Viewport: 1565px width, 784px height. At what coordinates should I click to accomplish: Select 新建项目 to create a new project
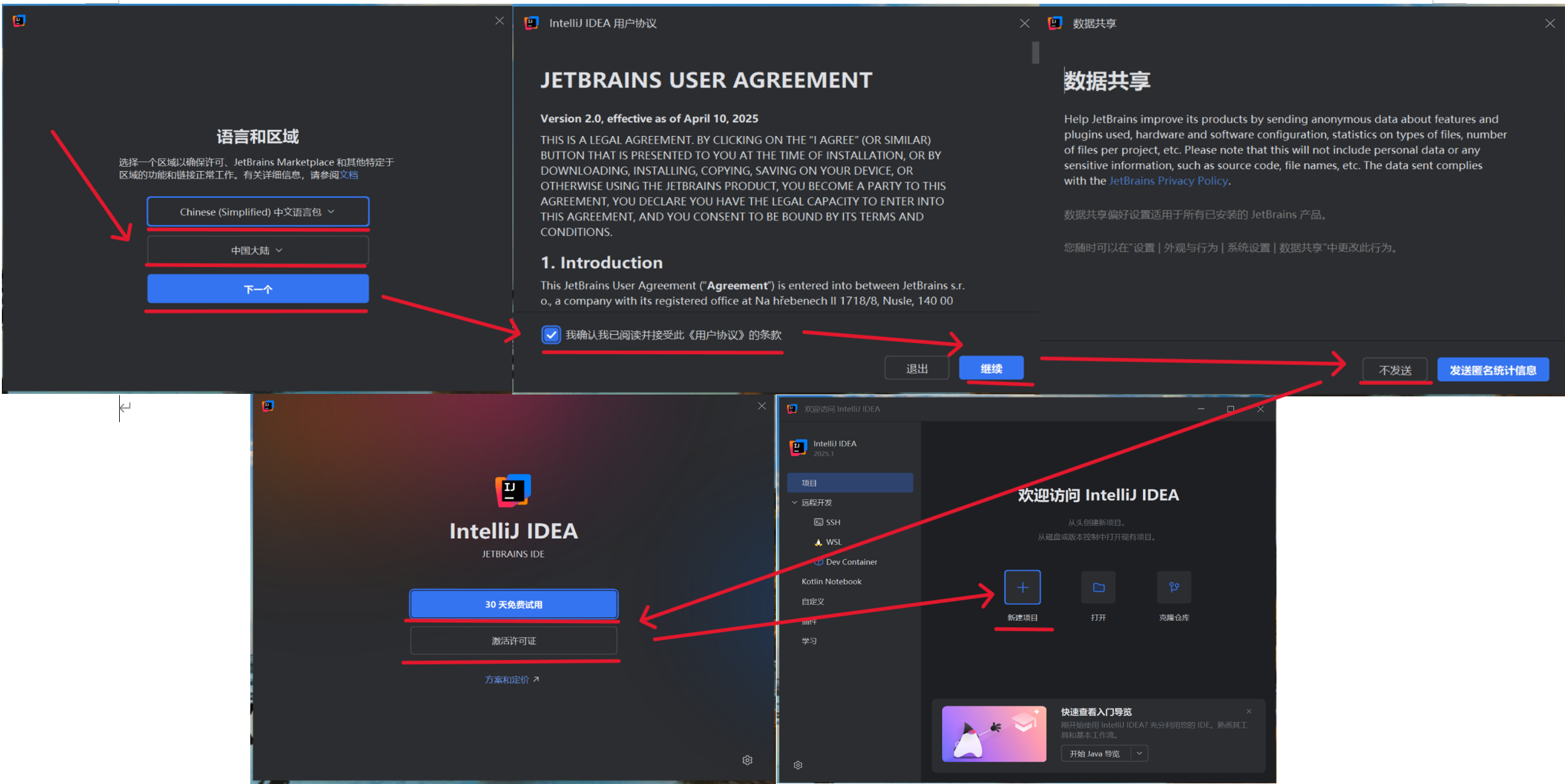[x=1022, y=587]
